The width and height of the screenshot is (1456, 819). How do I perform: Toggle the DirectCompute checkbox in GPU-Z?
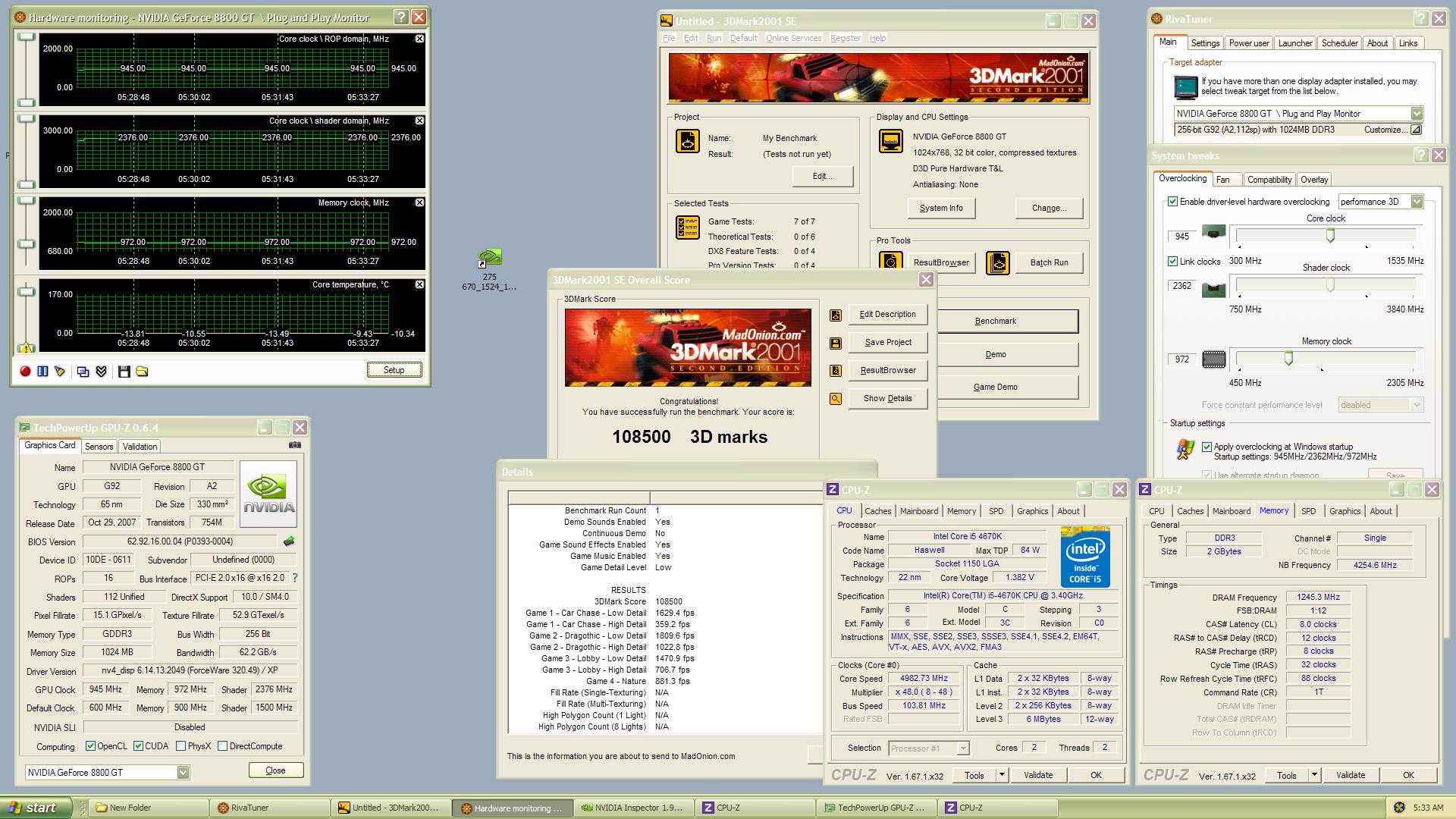223,746
